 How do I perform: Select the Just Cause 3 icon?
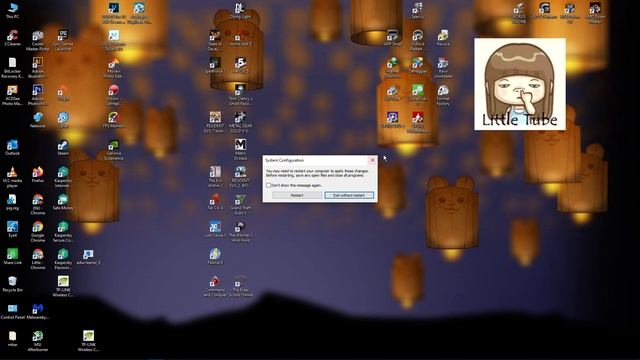point(215,229)
